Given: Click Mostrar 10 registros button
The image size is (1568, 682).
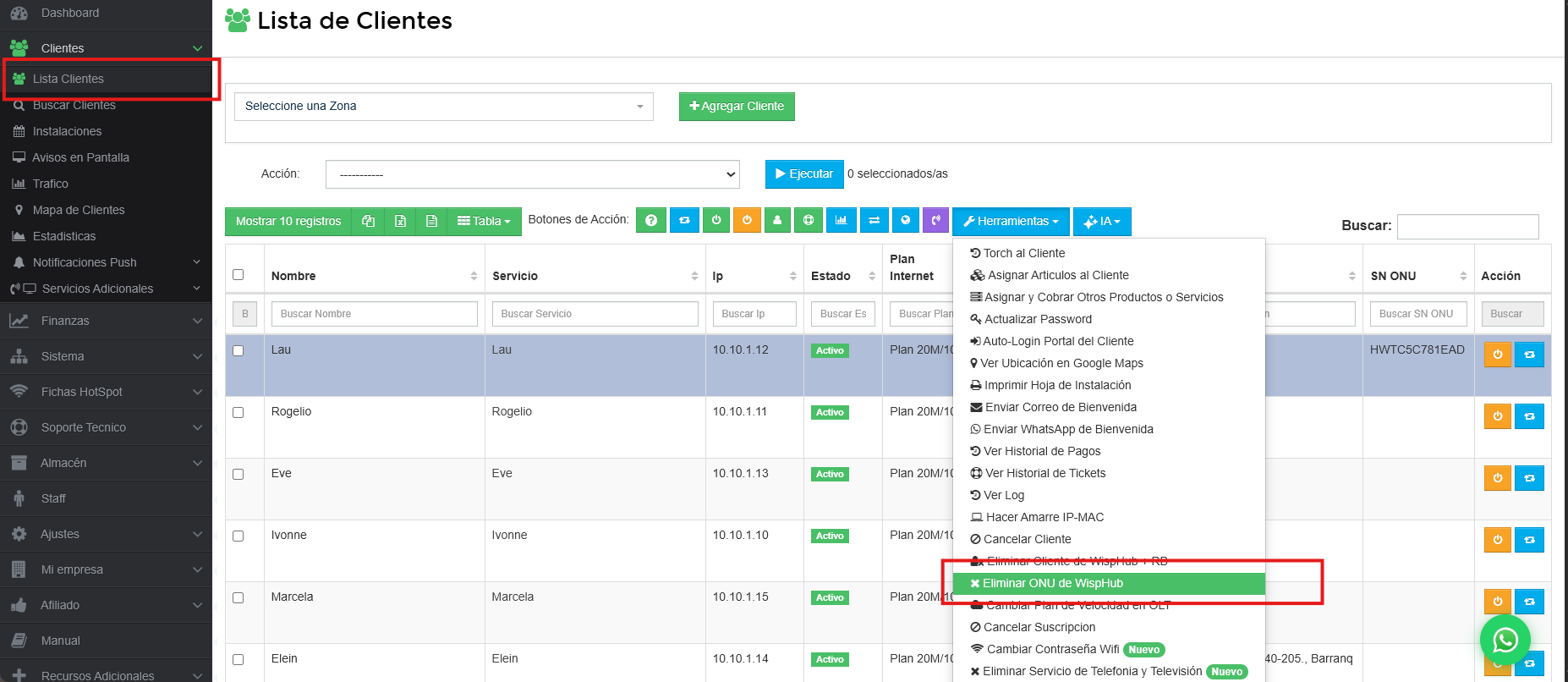Looking at the screenshot, I should [x=288, y=221].
